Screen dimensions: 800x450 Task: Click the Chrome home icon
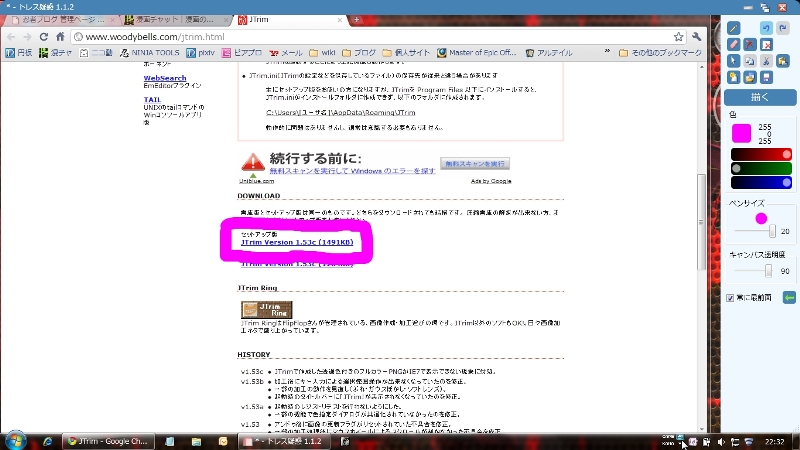[60, 37]
